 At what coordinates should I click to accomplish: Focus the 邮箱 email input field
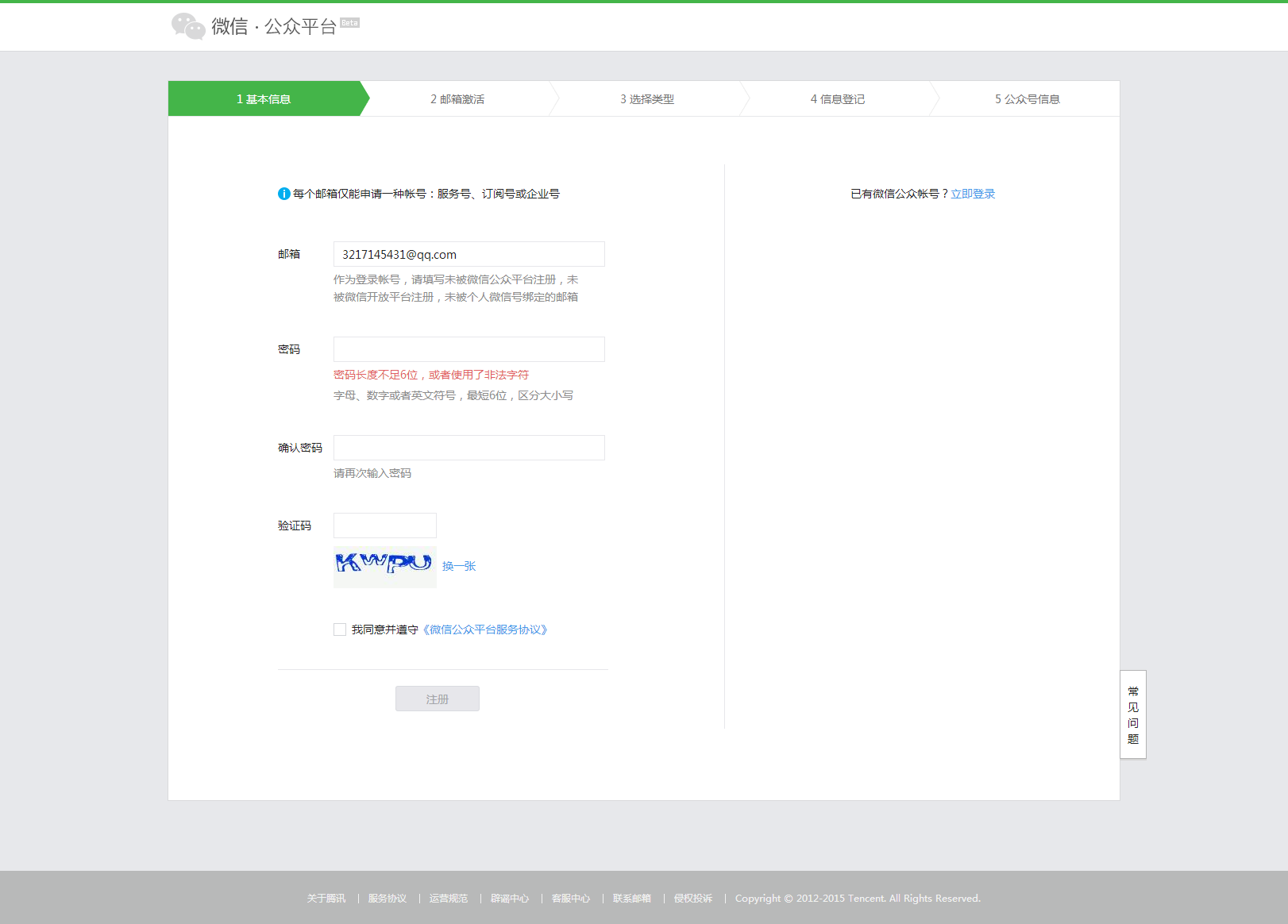click(469, 254)
